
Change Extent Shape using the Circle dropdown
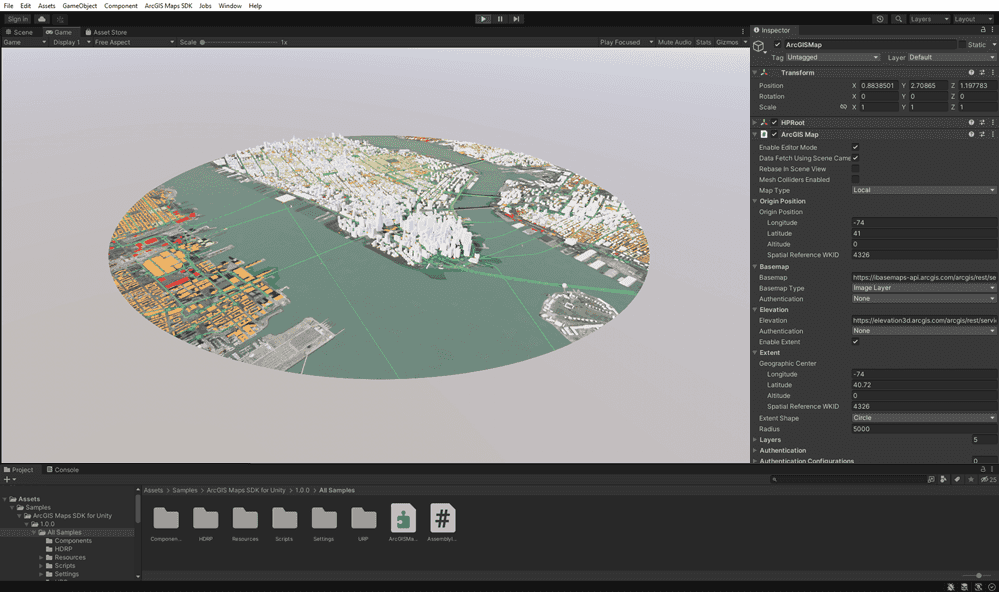(x=922, y=417)
